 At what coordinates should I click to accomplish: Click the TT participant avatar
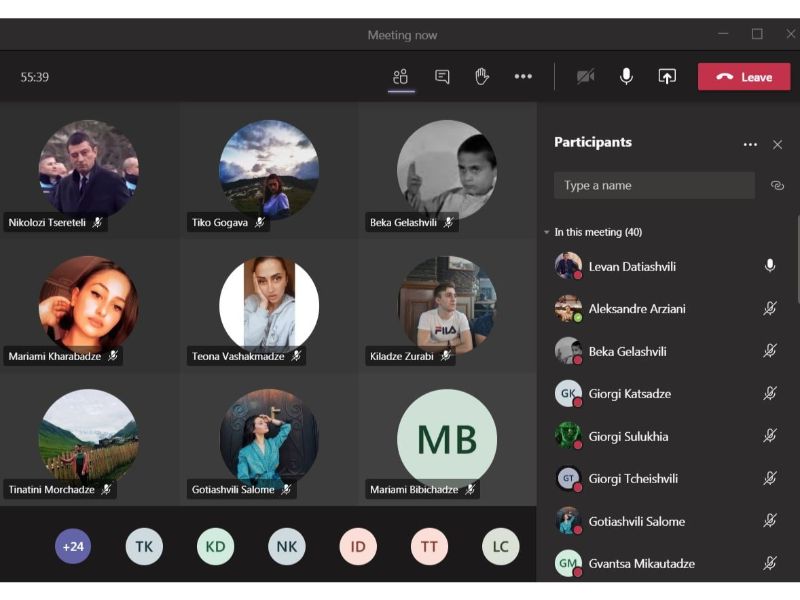click(429, 546)
